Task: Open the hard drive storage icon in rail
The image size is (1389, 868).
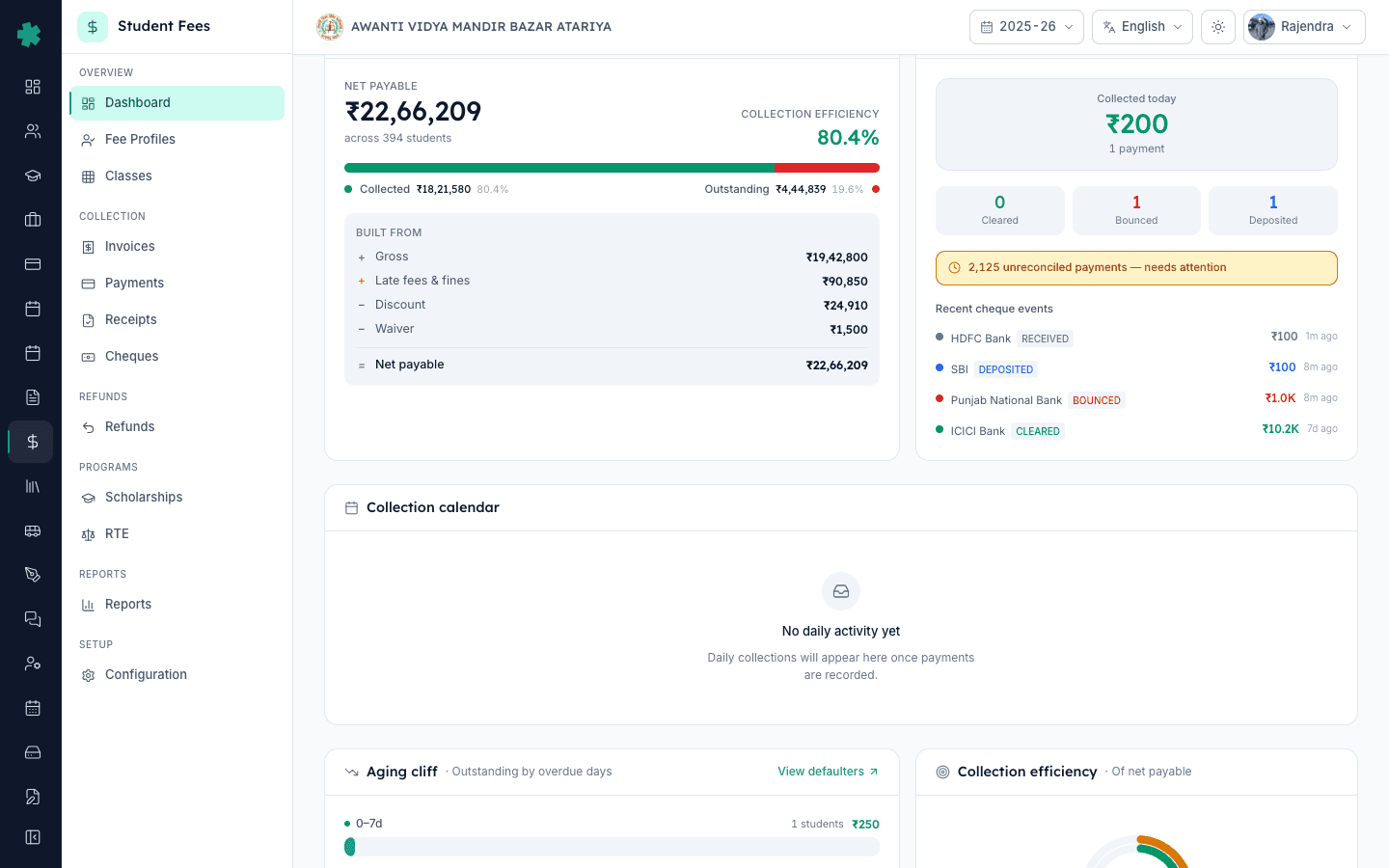Action: (33, 752)
